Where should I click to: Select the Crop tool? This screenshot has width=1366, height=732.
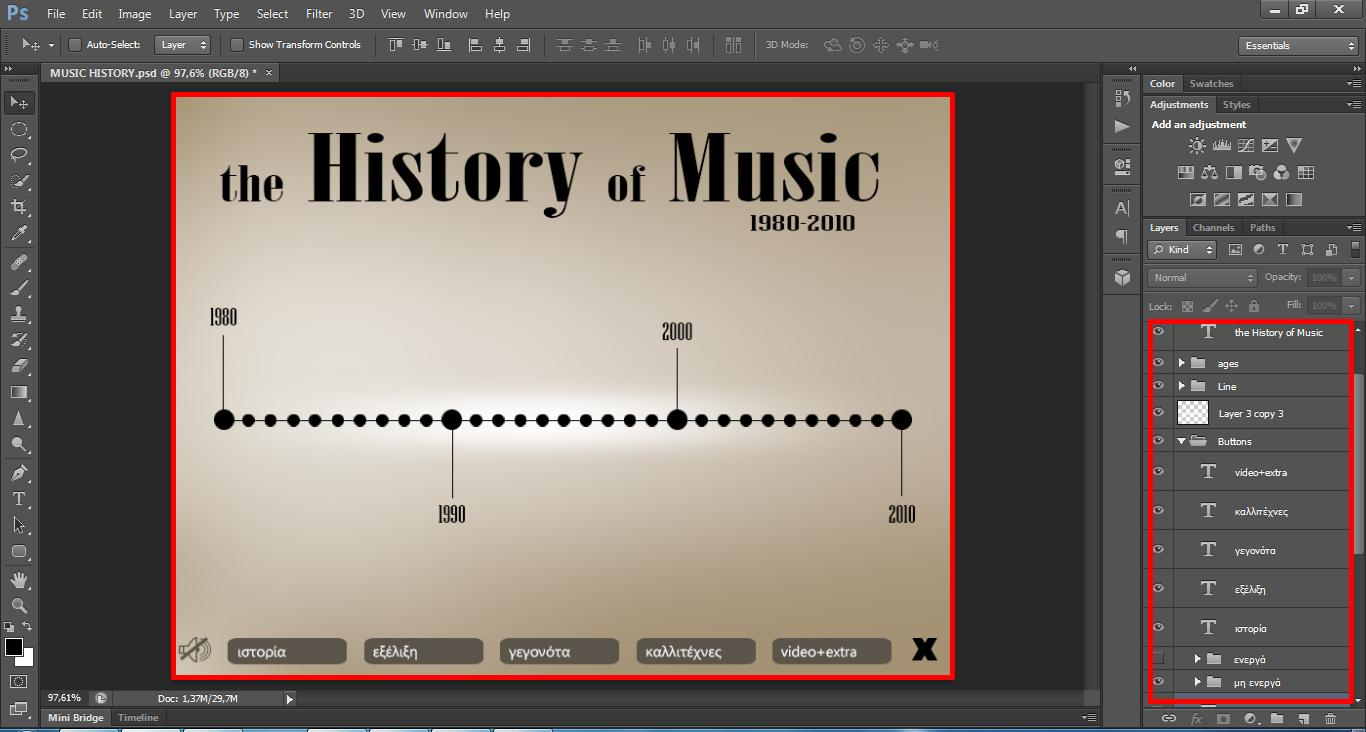19,207
